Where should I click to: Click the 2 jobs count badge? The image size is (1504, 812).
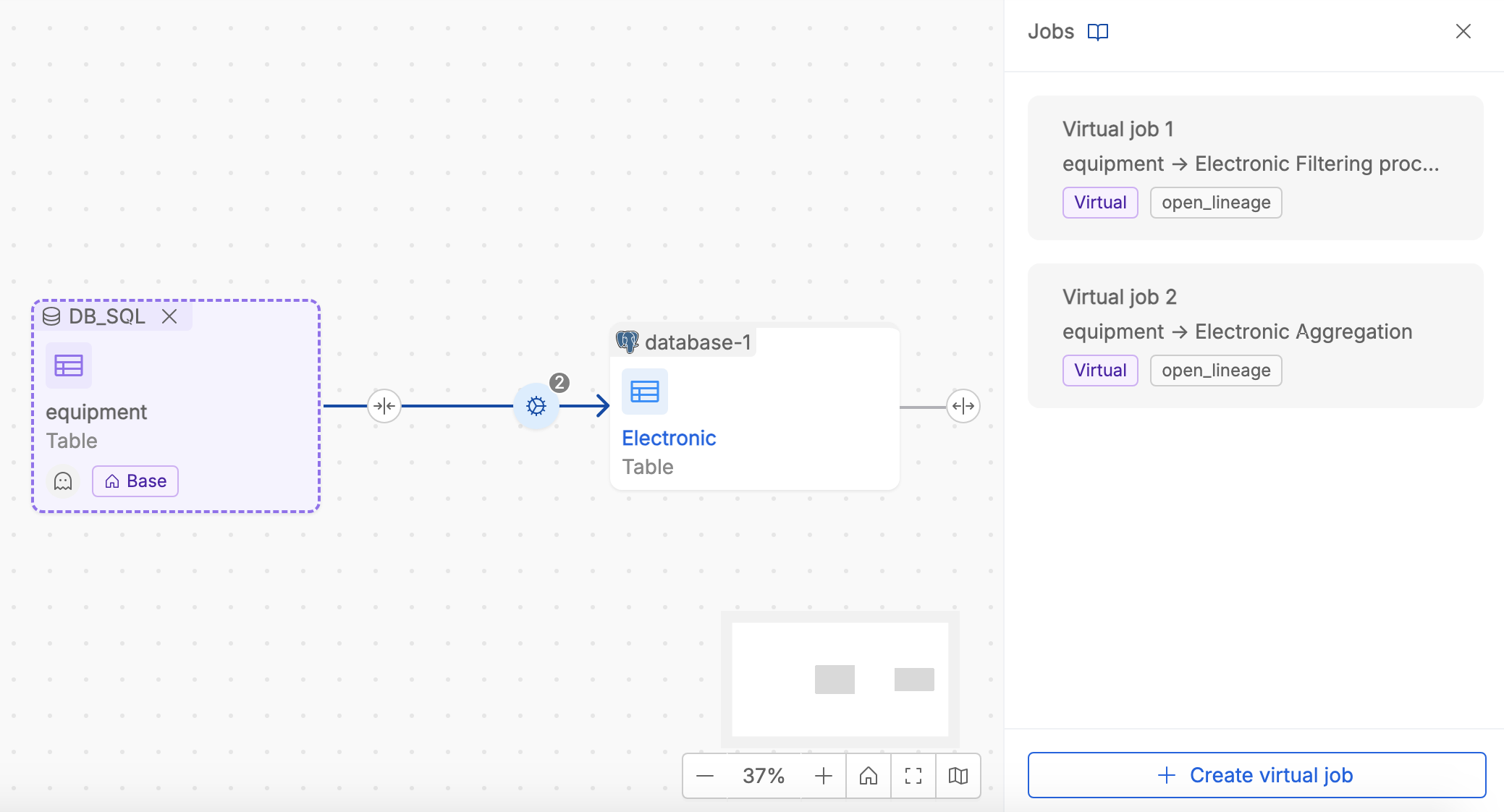point(559,383)
